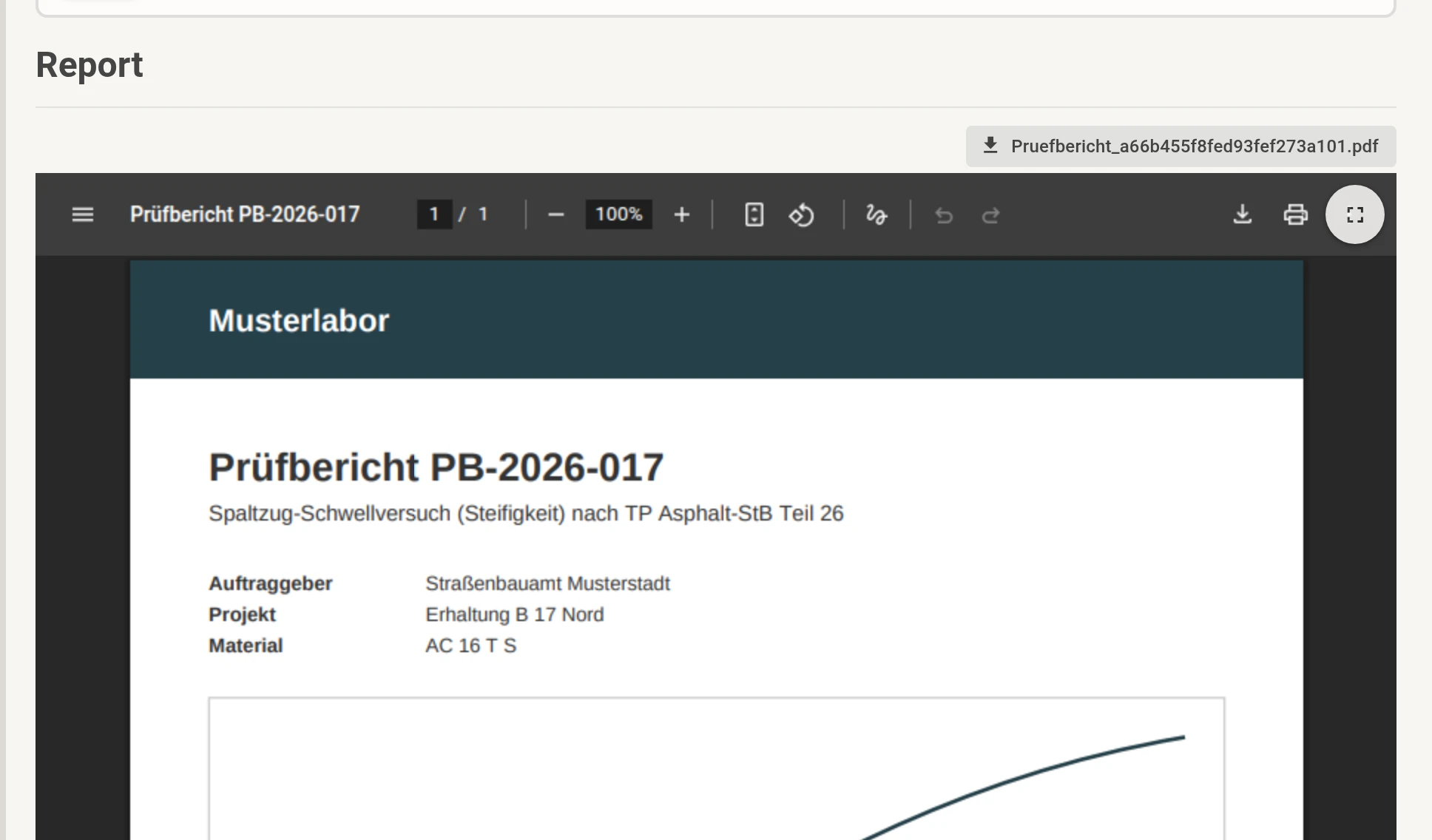Rotate the document counterclockwise

802,215
